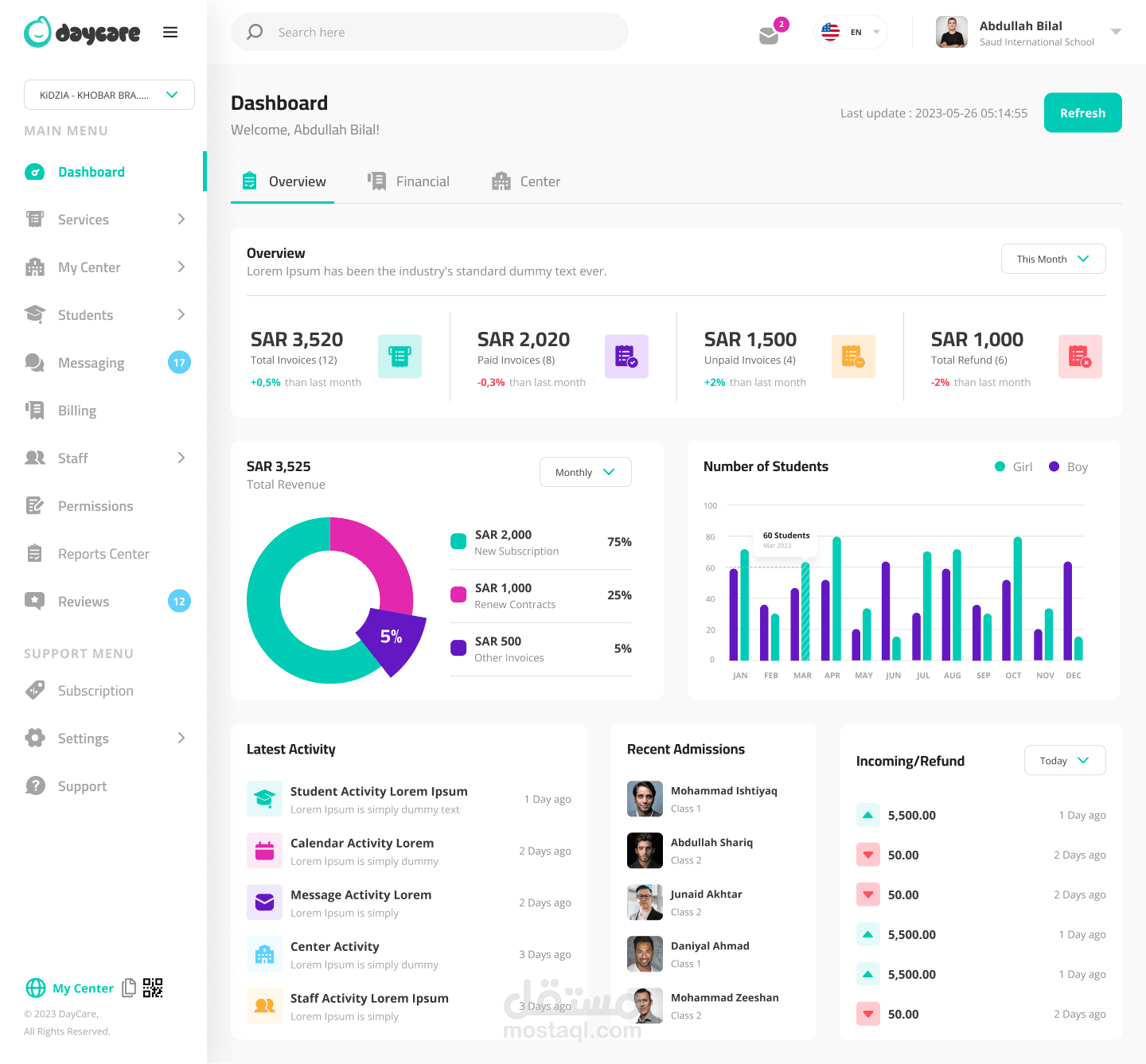Click the Total Invoices receipt icon
The height and width of the screenshot is (1064, 1146).
click(x=400, y=357)
